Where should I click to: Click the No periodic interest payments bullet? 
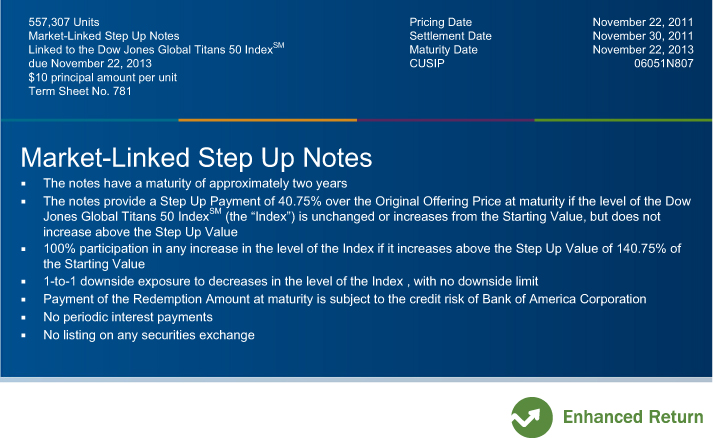click(128, 317)
